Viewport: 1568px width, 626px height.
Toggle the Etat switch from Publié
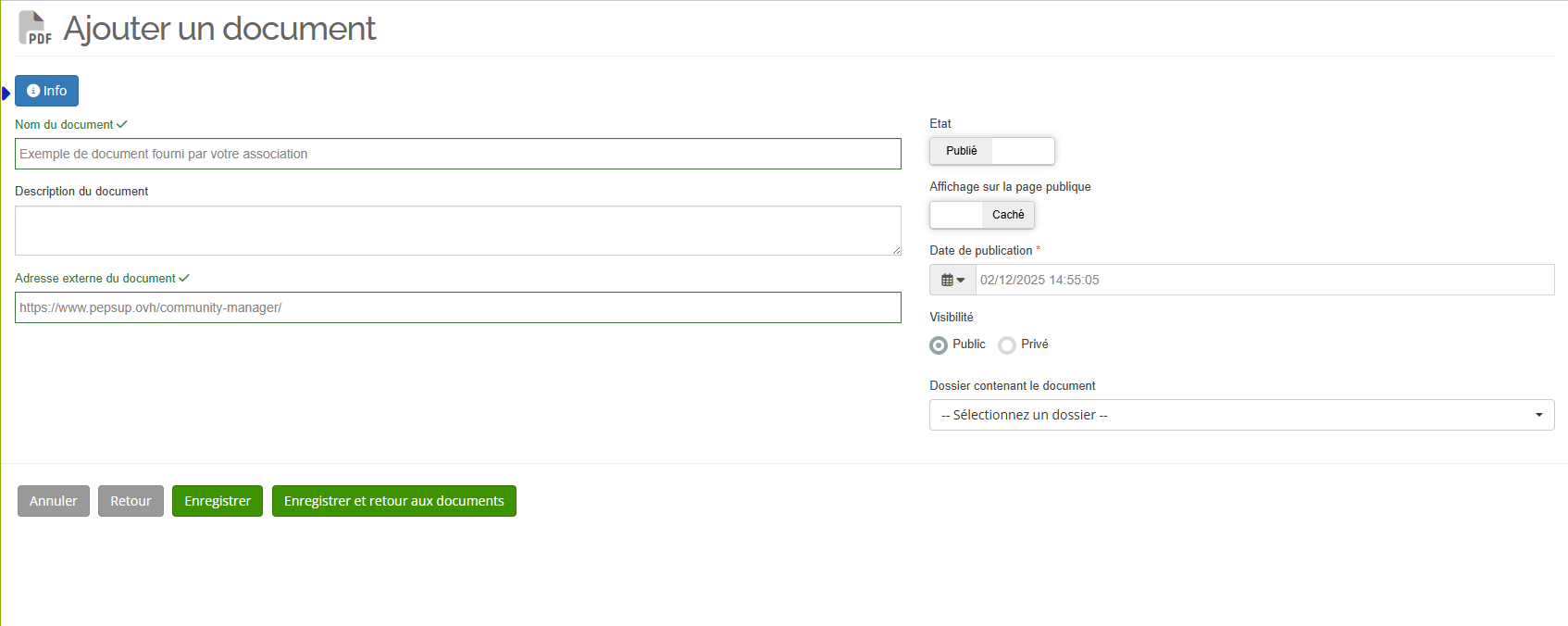click(991, 151)
